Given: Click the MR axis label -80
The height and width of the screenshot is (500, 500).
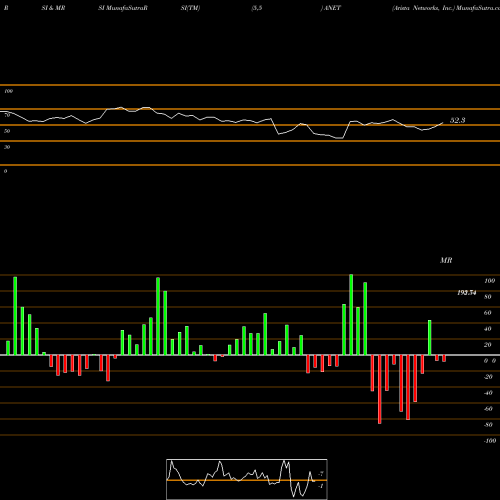Looking at the screenshot, I should coord(488,425).
